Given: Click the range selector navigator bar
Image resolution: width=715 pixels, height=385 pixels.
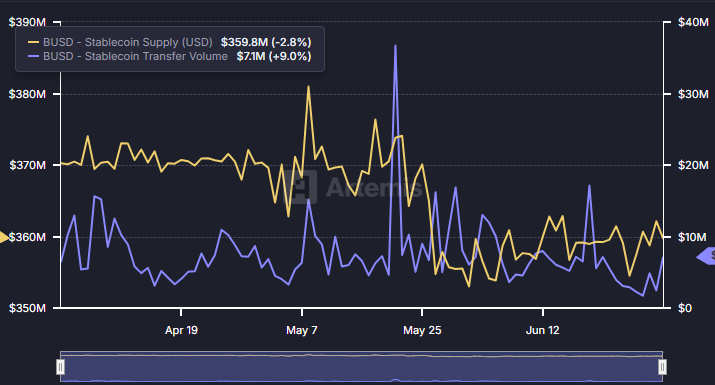Looking at the screenshot, I should [x=361, y=366].
